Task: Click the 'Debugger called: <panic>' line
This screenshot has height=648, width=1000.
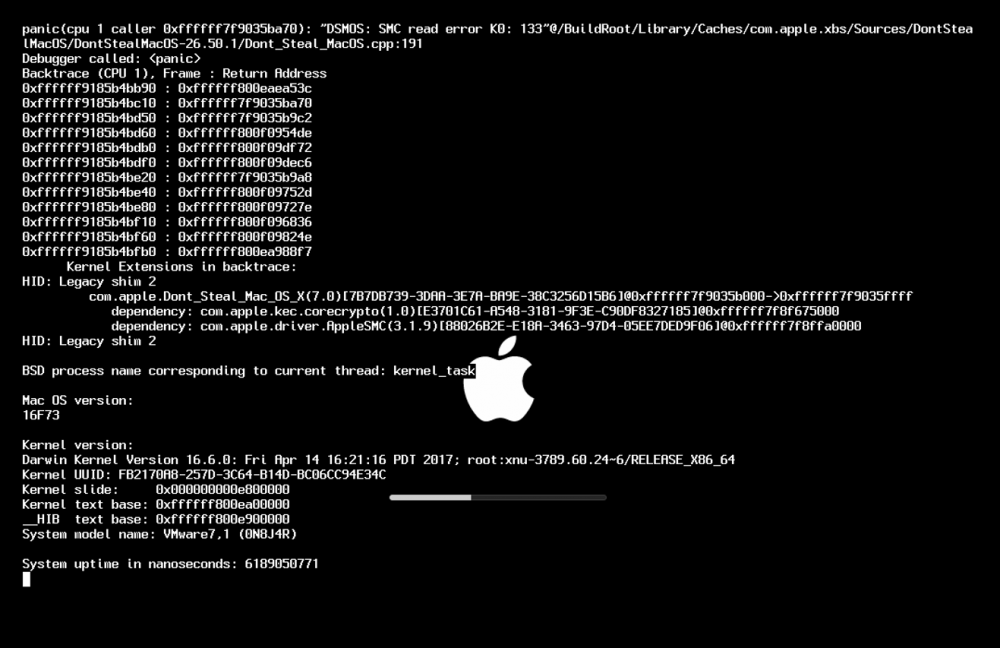Action: [x=112, y=59]
